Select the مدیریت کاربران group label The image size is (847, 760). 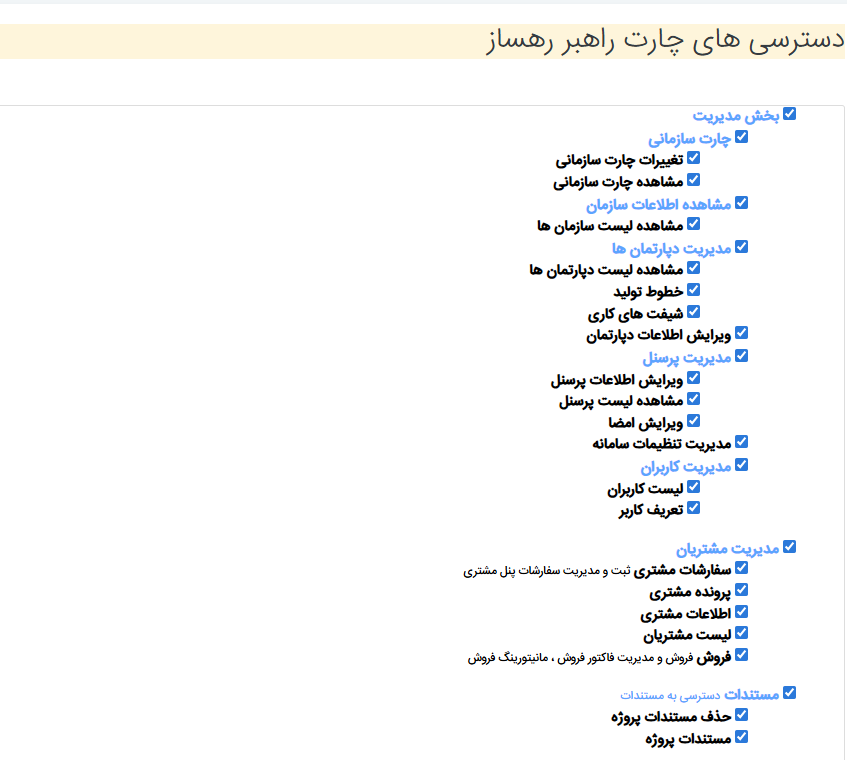point(685,466)
